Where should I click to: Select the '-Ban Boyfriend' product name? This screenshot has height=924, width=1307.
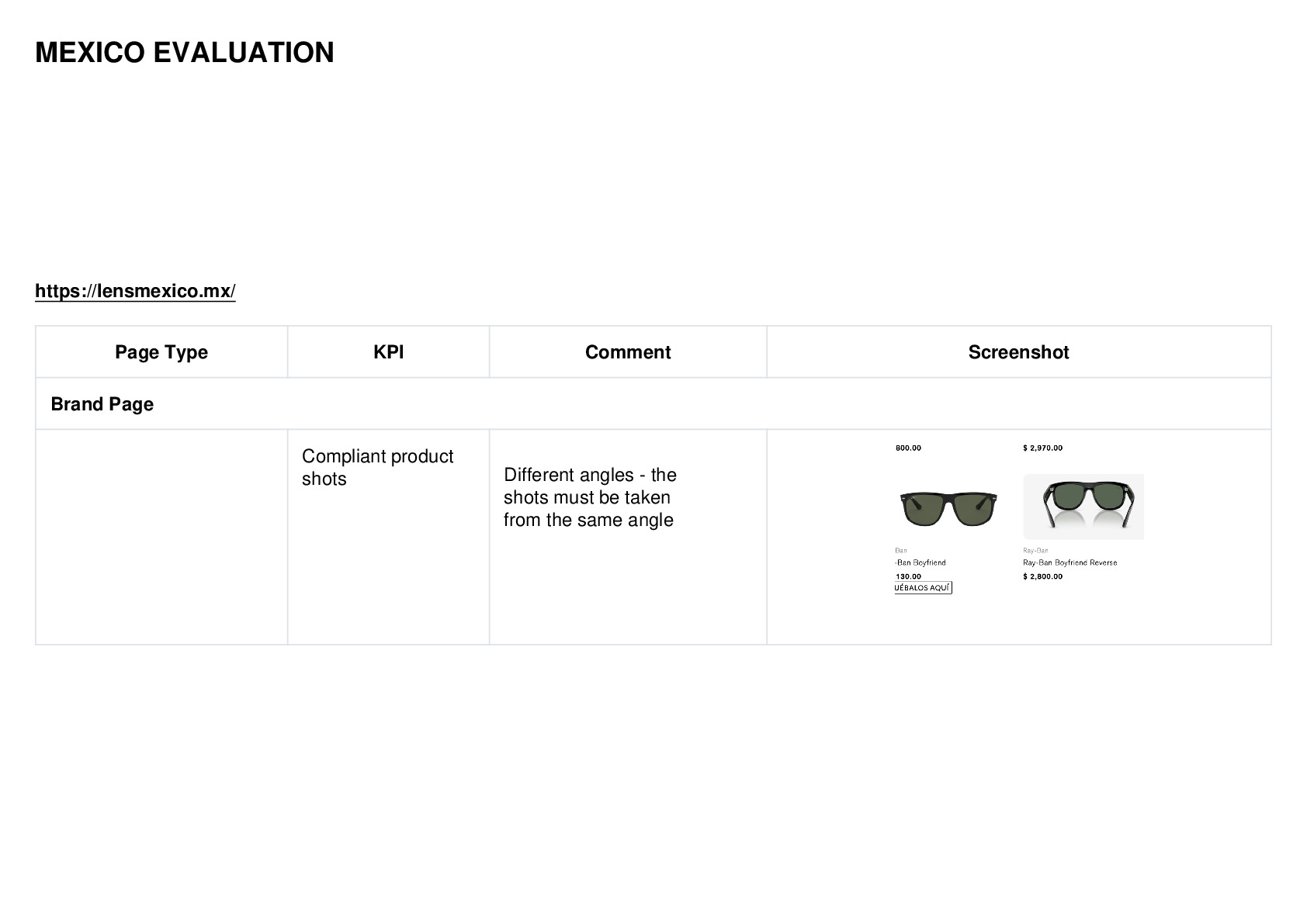pyautogui.click(x=920, y=562)
